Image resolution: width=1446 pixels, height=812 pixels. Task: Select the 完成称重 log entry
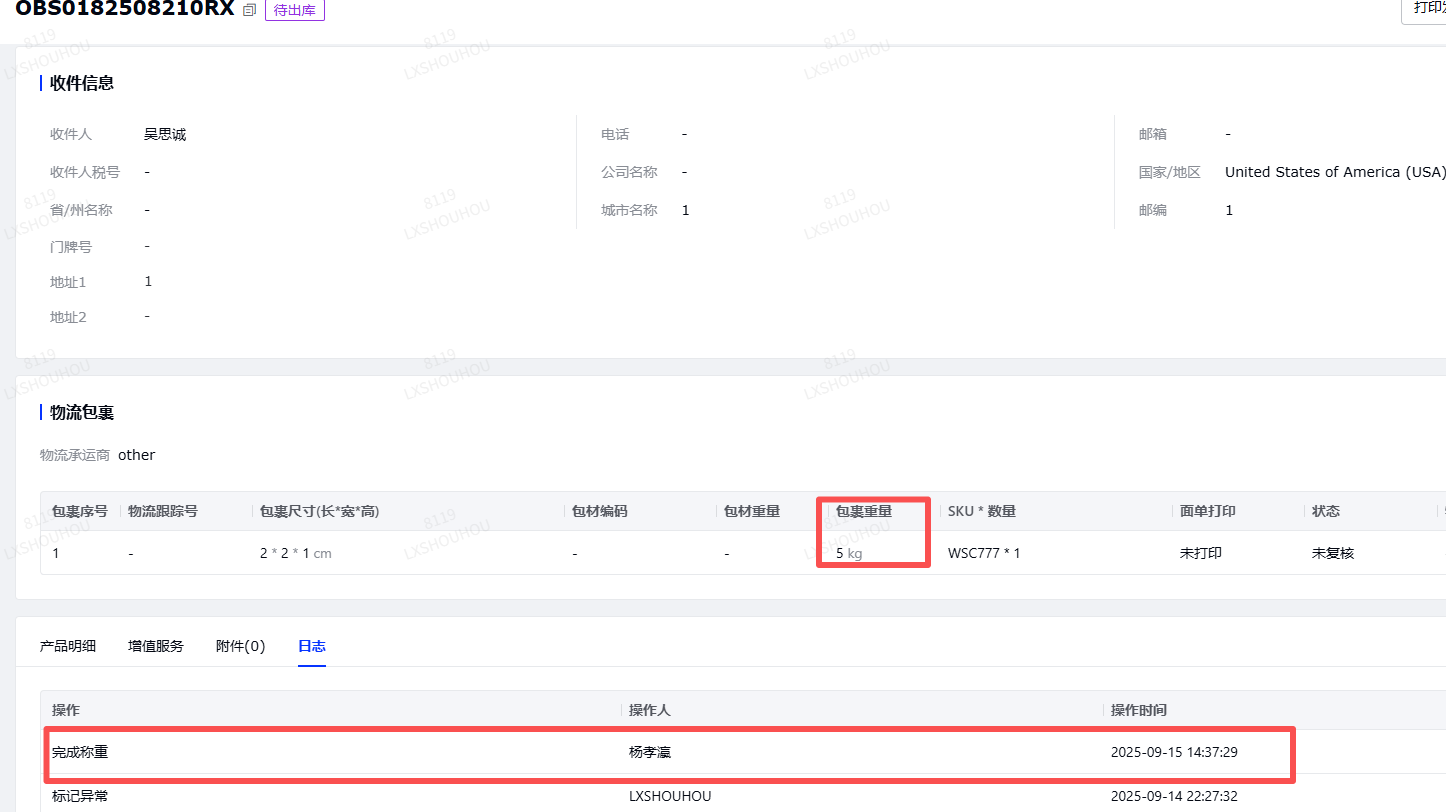[80, 752]
